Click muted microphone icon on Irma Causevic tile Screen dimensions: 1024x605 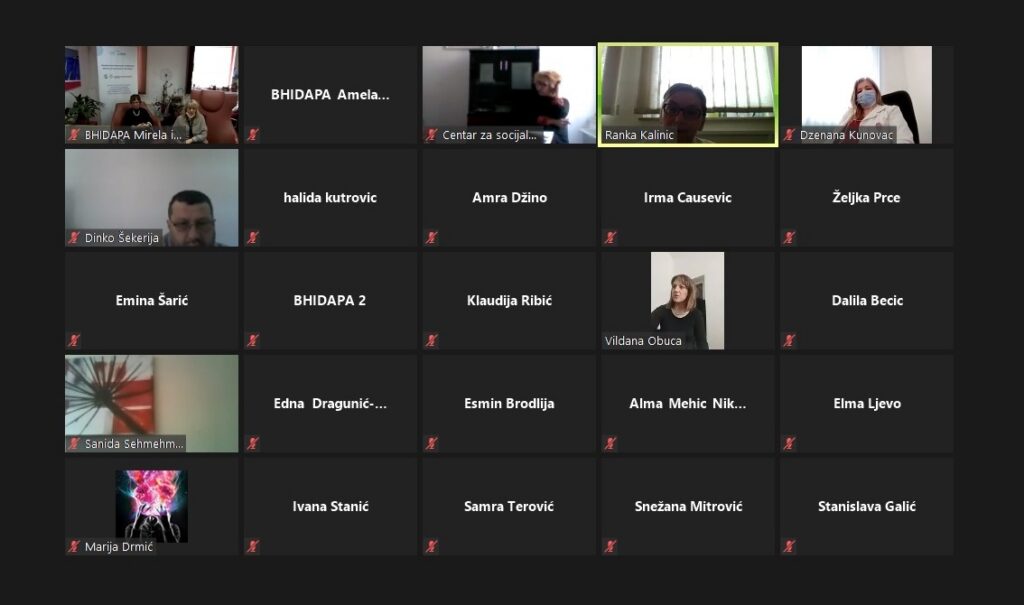pyautogui.click(x=610, y=238)
